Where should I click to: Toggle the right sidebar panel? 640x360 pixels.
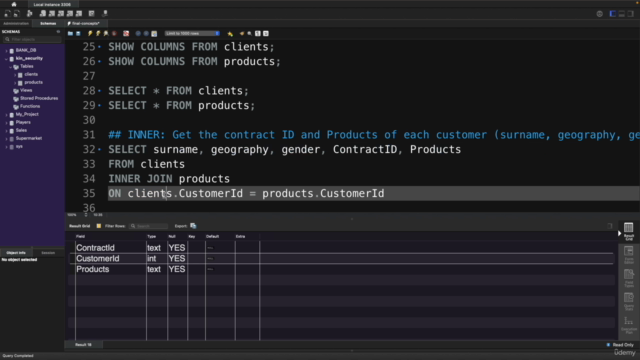point(631,14)
